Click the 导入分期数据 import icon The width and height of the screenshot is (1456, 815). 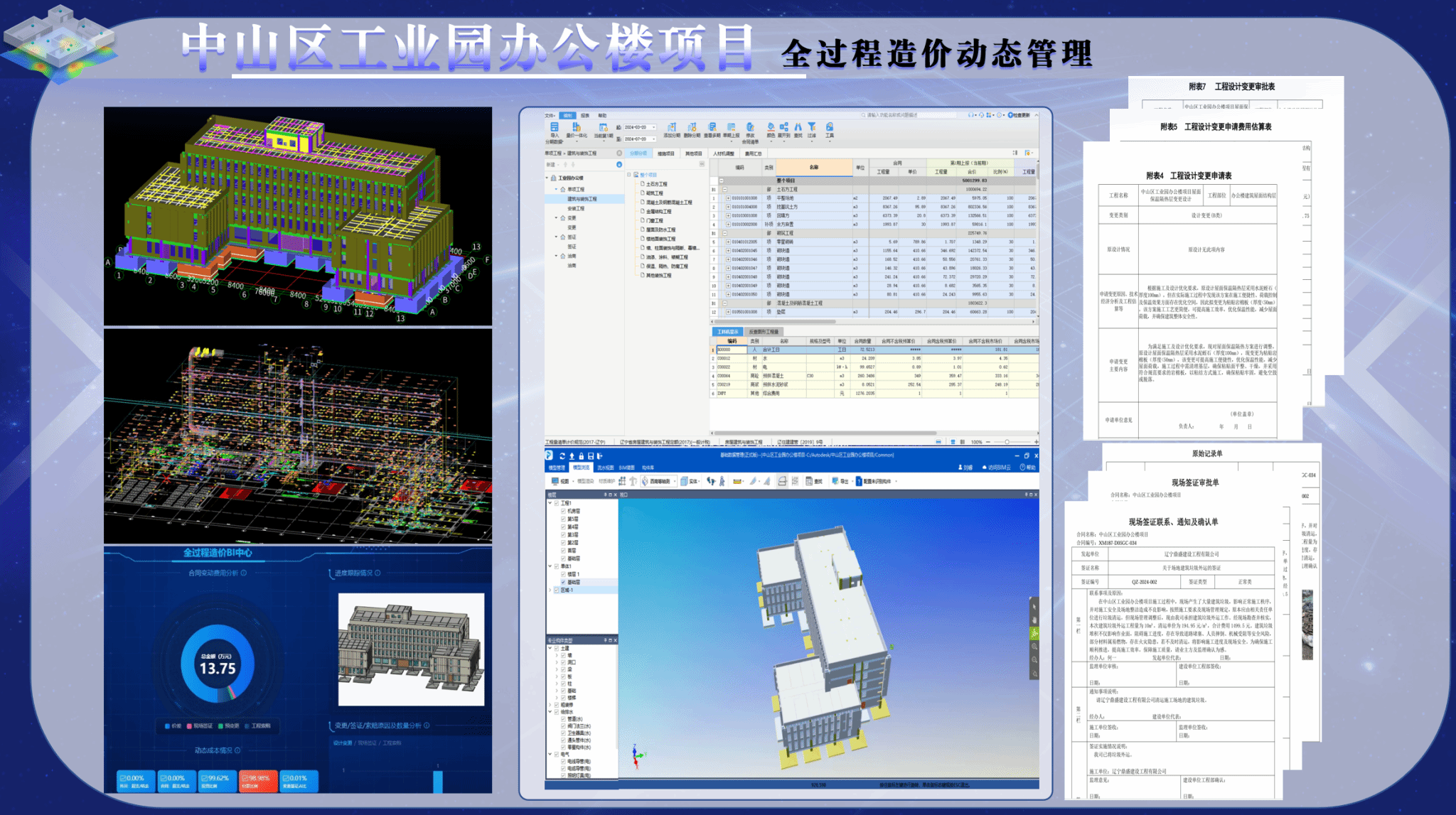pos(555,127)
